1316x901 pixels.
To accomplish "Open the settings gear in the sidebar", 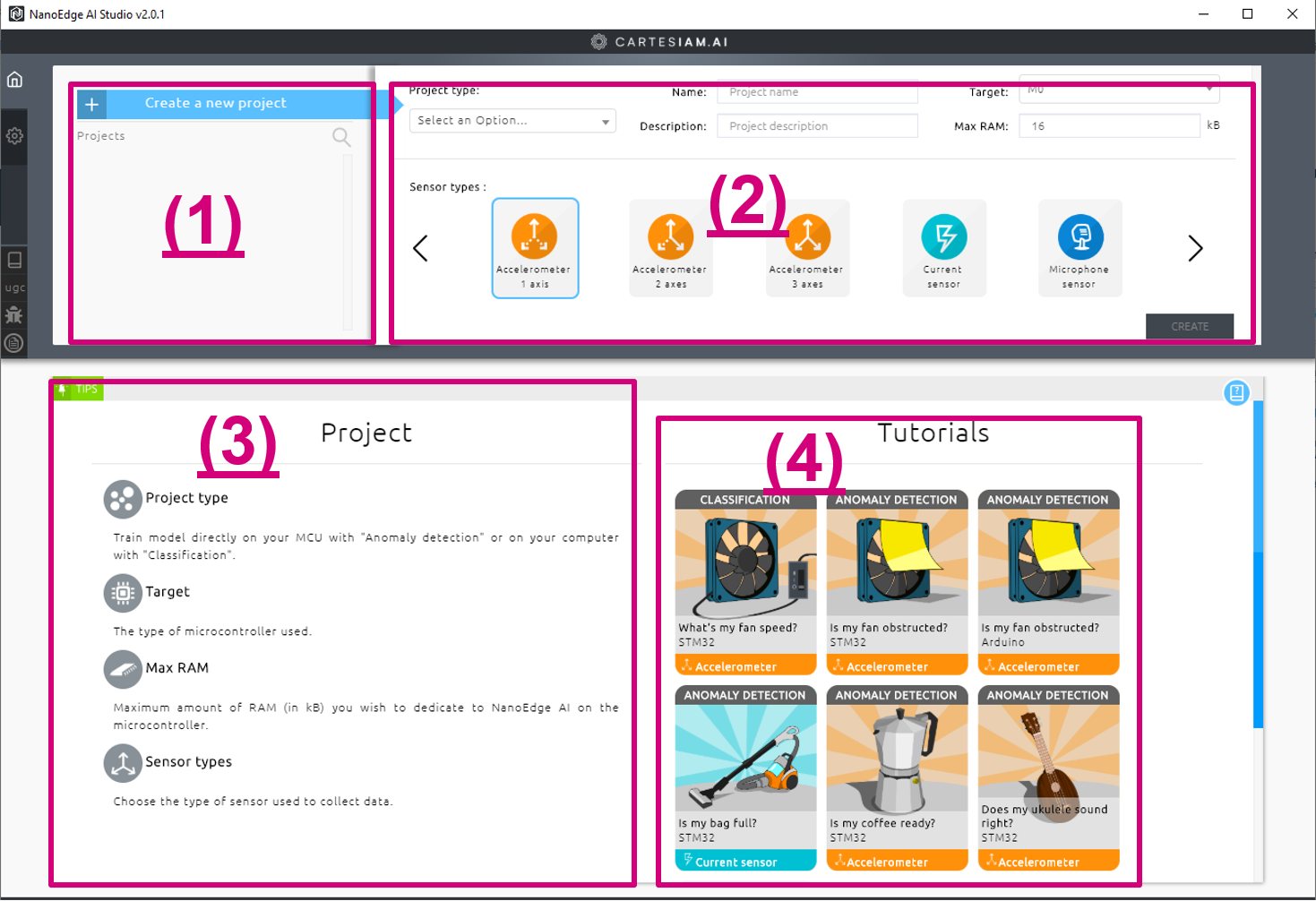I will coord(14,136).
